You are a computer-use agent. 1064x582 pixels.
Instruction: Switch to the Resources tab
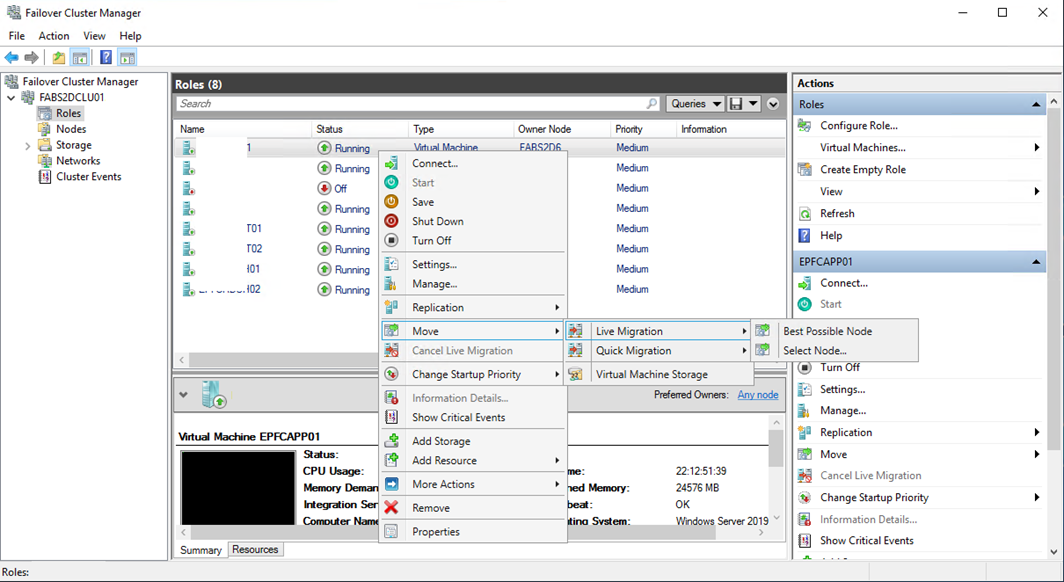255,549
